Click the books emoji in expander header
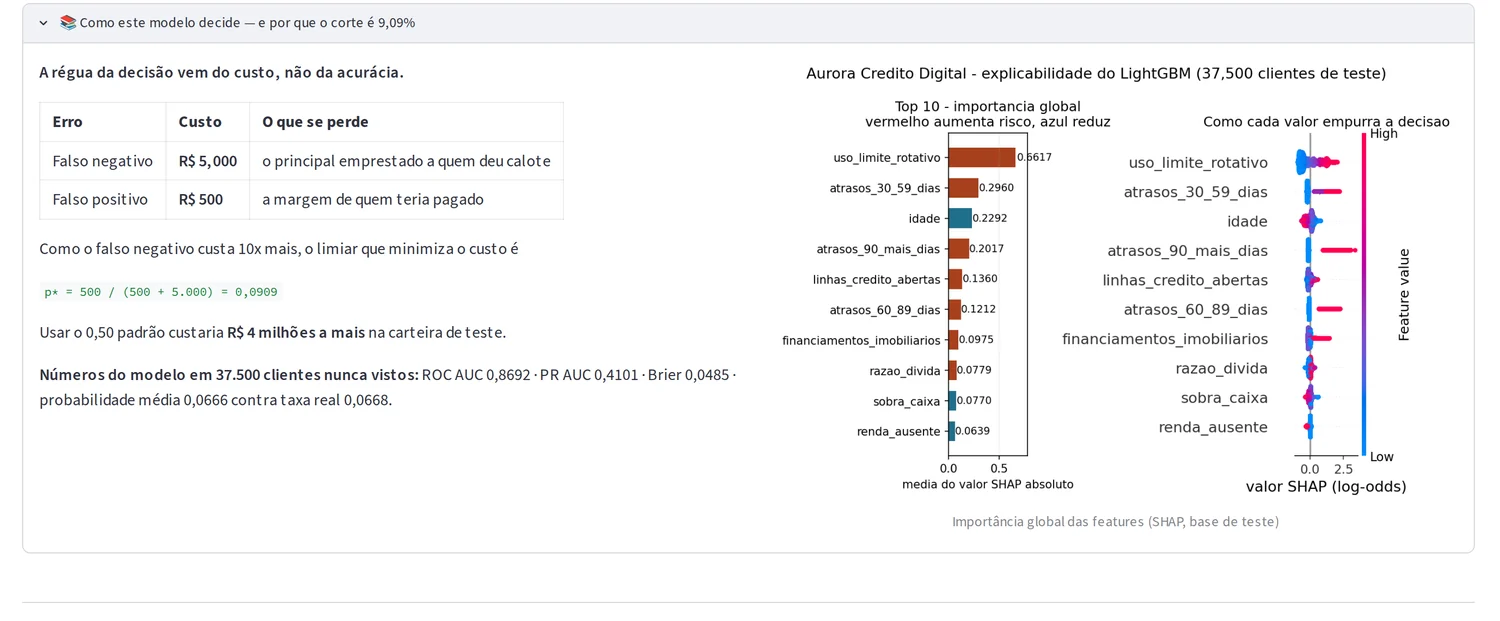Screen dimensions: 1500x621 pyautogui.click(x=68, y=23)
